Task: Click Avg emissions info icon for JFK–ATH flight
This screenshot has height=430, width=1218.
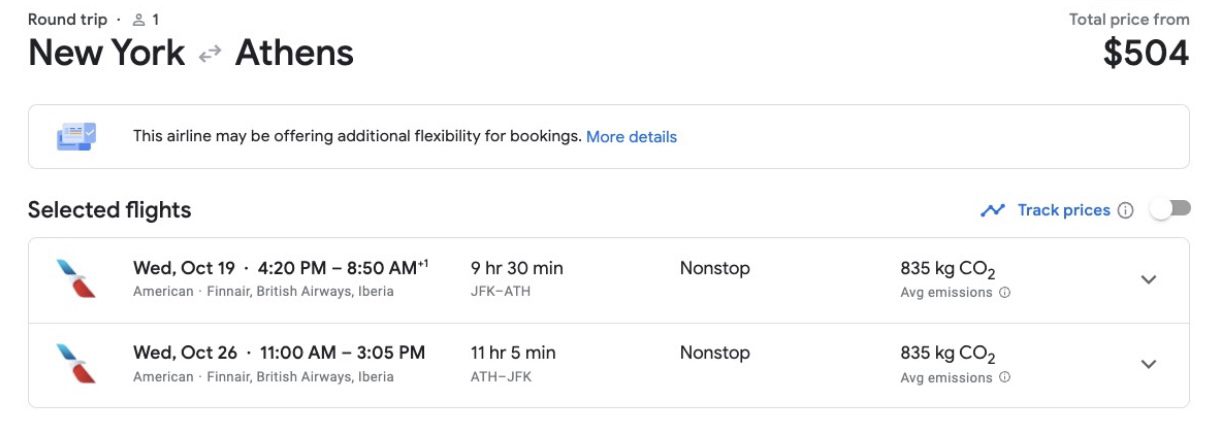Action: pyautogui.click(x=1004, y=293)
